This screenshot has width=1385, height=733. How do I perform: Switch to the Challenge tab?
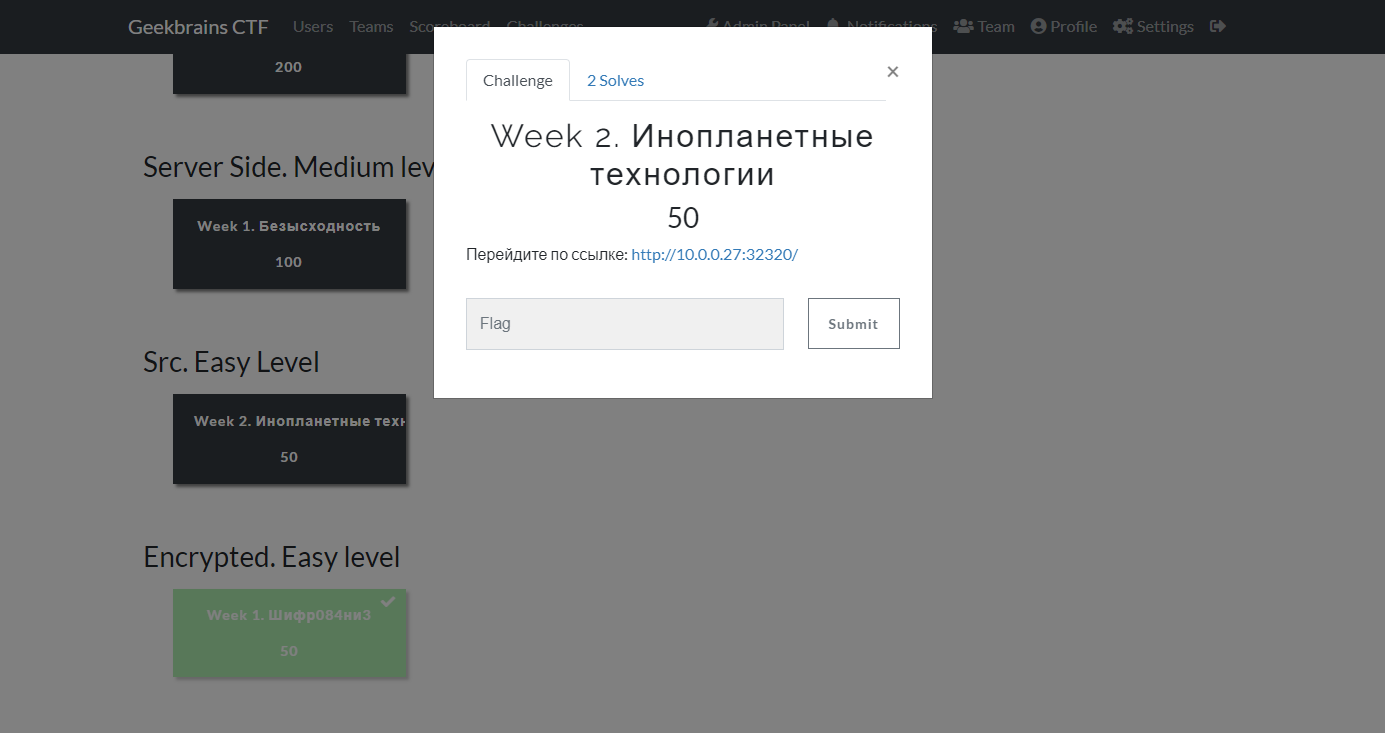(x=518, y=81)
